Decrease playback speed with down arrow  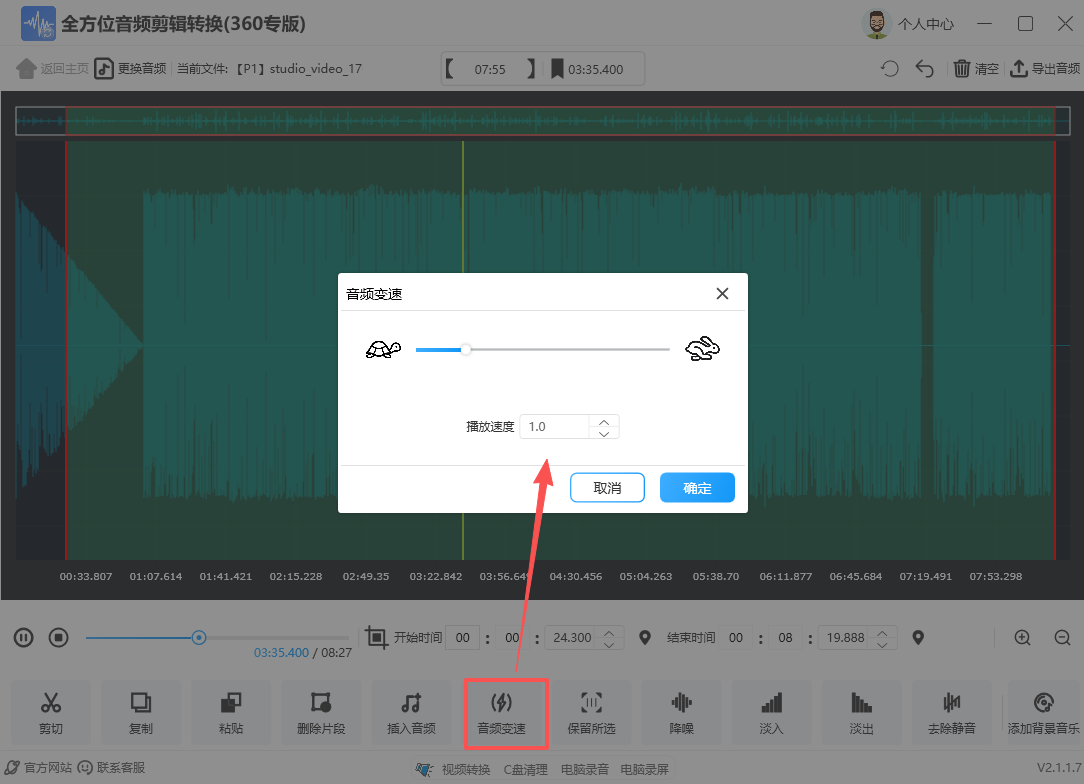click(x=604, y=433)
